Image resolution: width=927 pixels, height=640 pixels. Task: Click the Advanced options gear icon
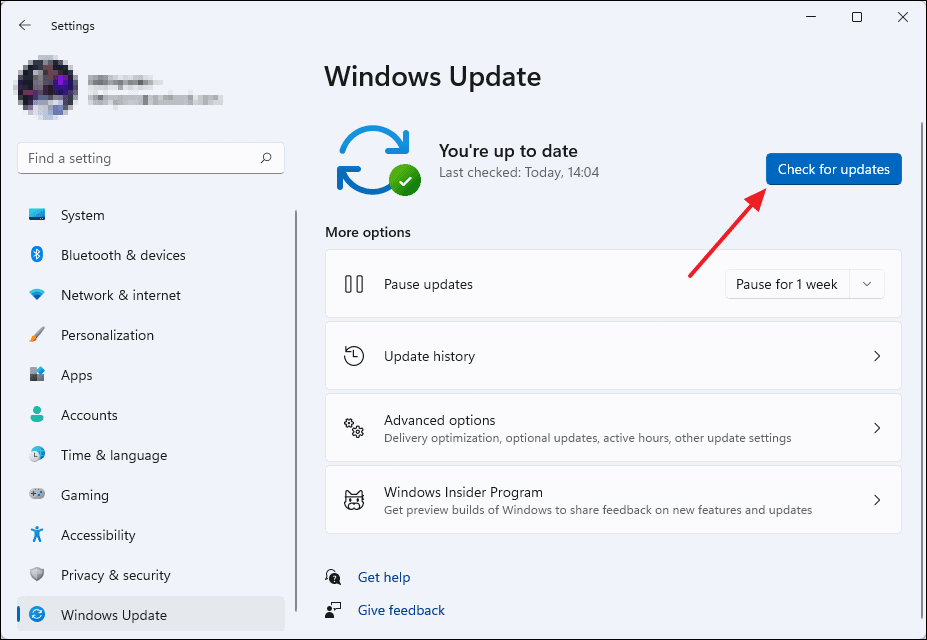(x=353, y=428)
